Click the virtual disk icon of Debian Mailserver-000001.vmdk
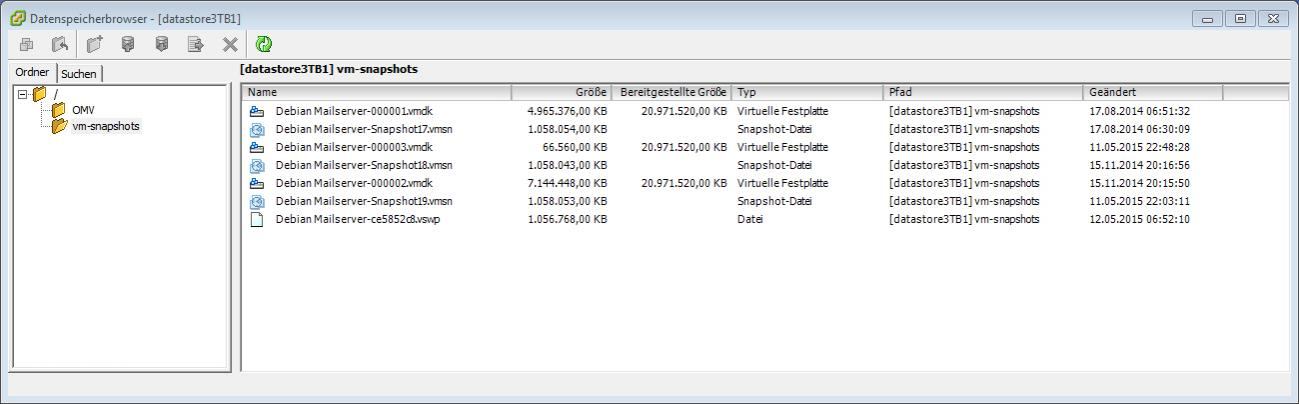Viewport: 1299px width, 404px height. pyautogui.click(x=257, y=111)
